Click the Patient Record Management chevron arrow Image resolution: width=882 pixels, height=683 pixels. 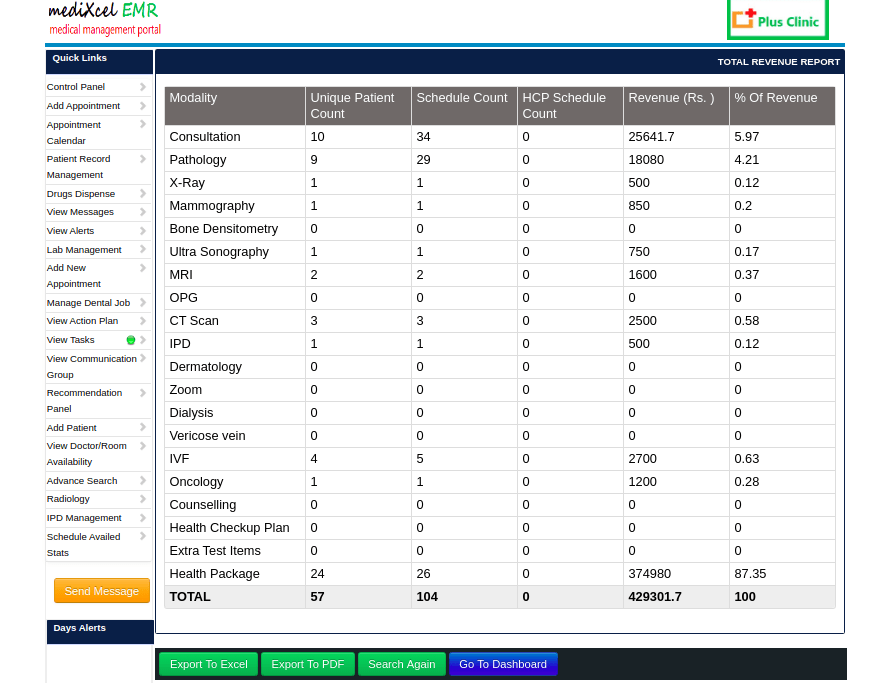[x=142, y=159]
